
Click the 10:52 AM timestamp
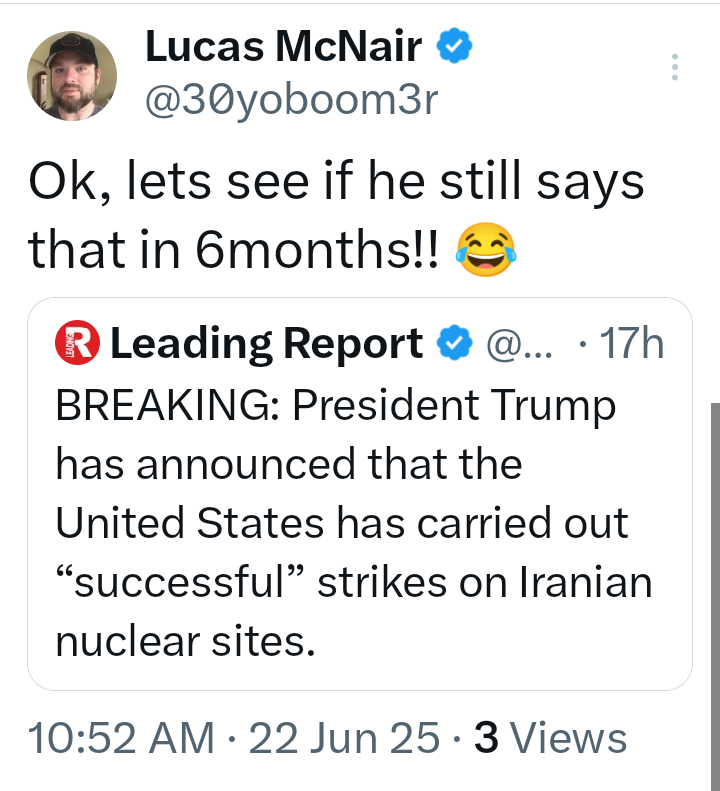click(121, 738)
